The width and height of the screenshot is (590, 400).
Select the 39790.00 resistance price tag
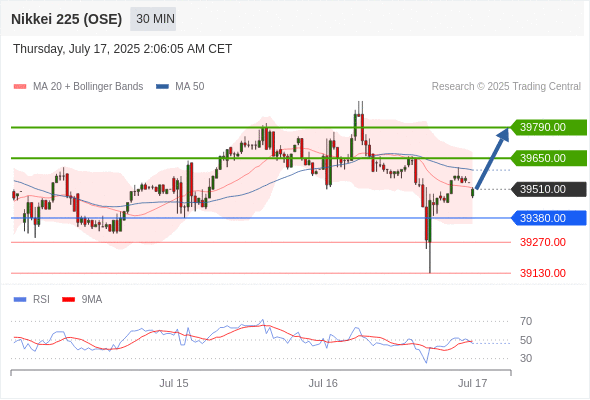pyautogui.click(x=549, y=128)
